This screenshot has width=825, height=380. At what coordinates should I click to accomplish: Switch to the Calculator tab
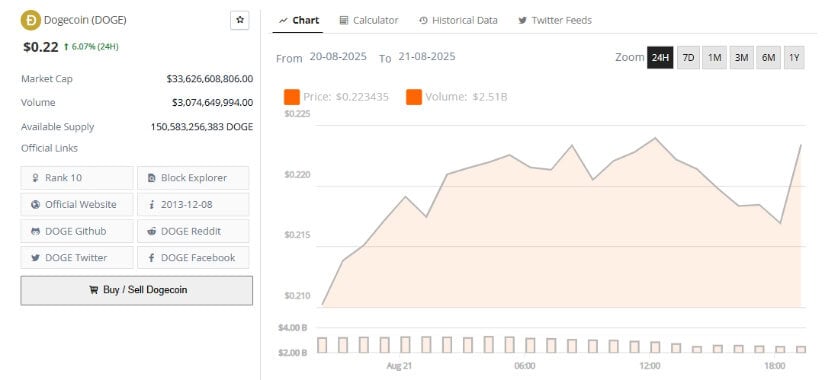369,21
